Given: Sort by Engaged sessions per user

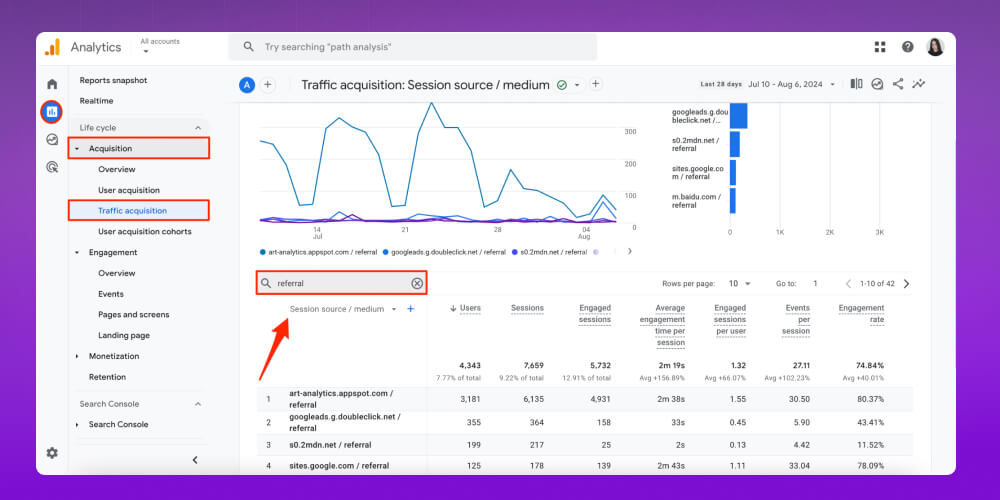Looking at the screenshot, I should click(x=730, y=320).
